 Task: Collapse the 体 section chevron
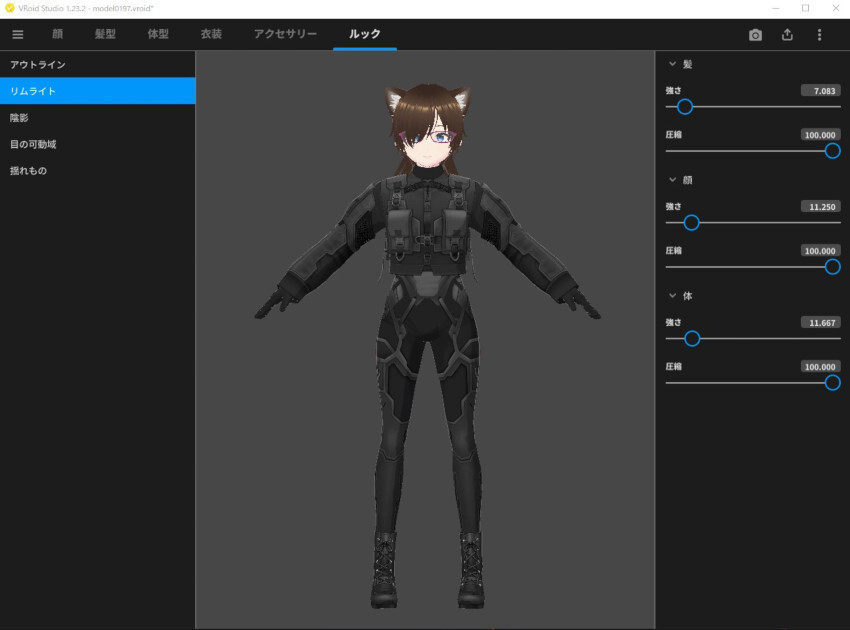[x=672, y=296]
